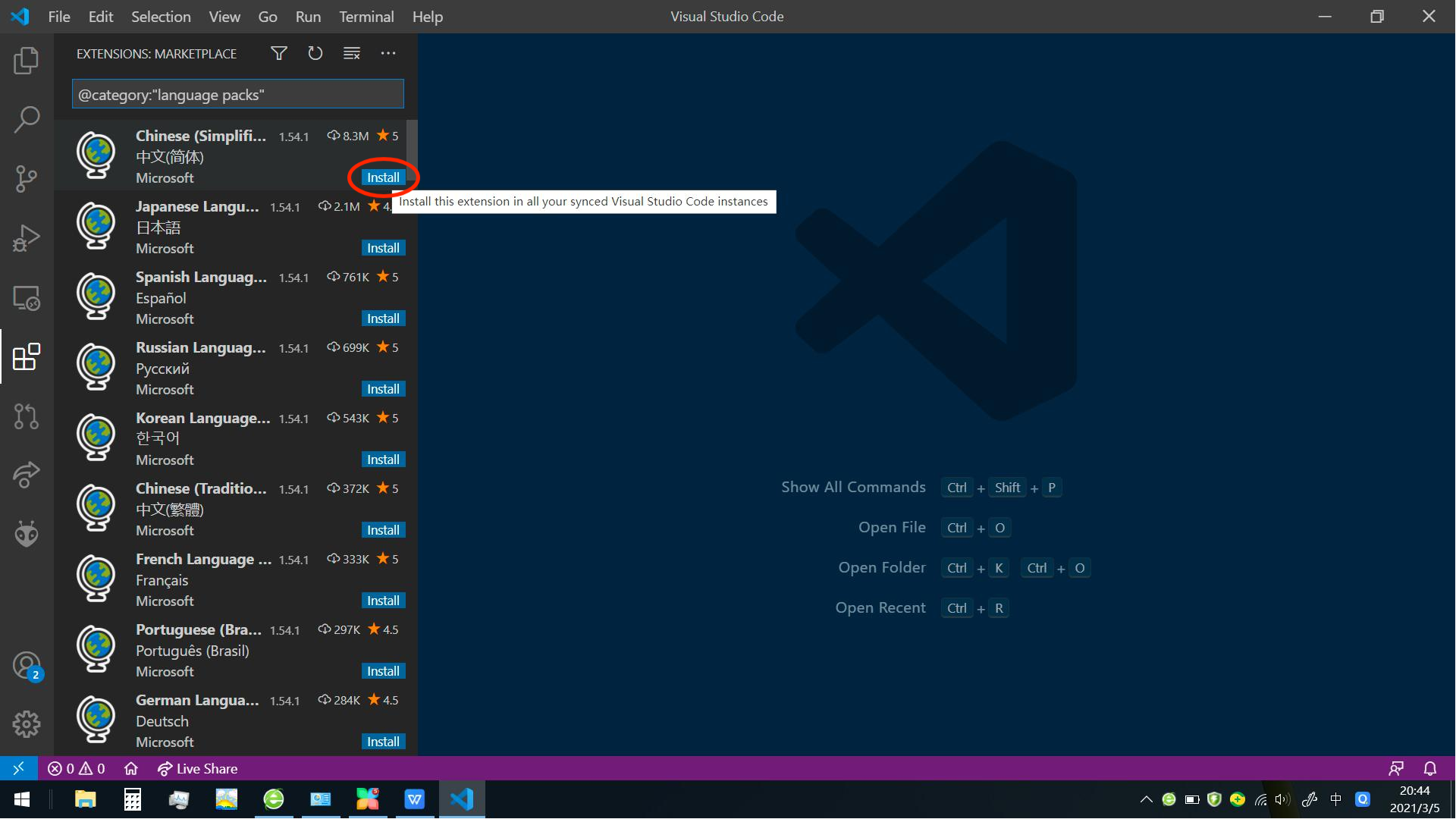The height and width of the screenshot is (819, 1456).
Task: Open Spanish Language Pack globe thumbnail
Action: [96, 296]
